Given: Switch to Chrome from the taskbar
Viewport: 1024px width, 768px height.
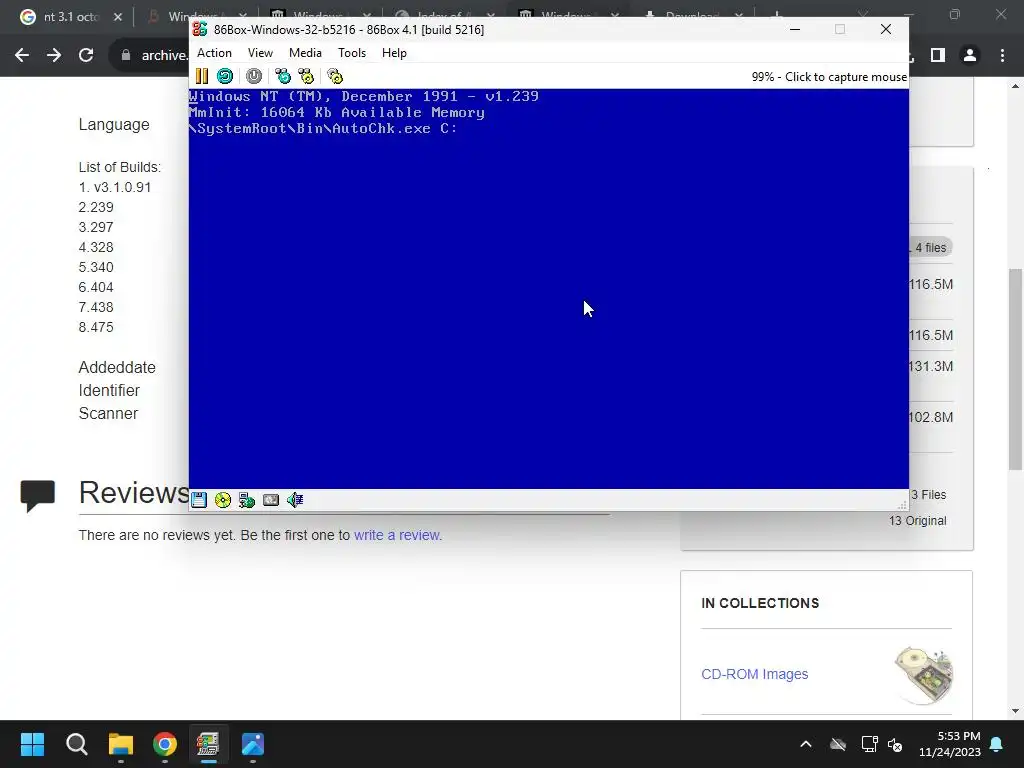Looking at the screenshot, I should click(165, 744).
